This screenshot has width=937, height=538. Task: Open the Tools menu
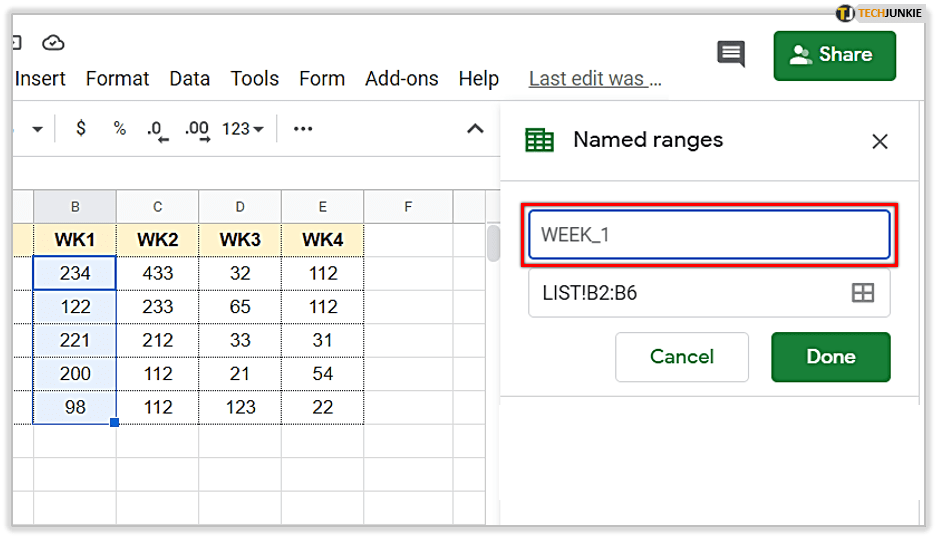[x=254, y=79]
